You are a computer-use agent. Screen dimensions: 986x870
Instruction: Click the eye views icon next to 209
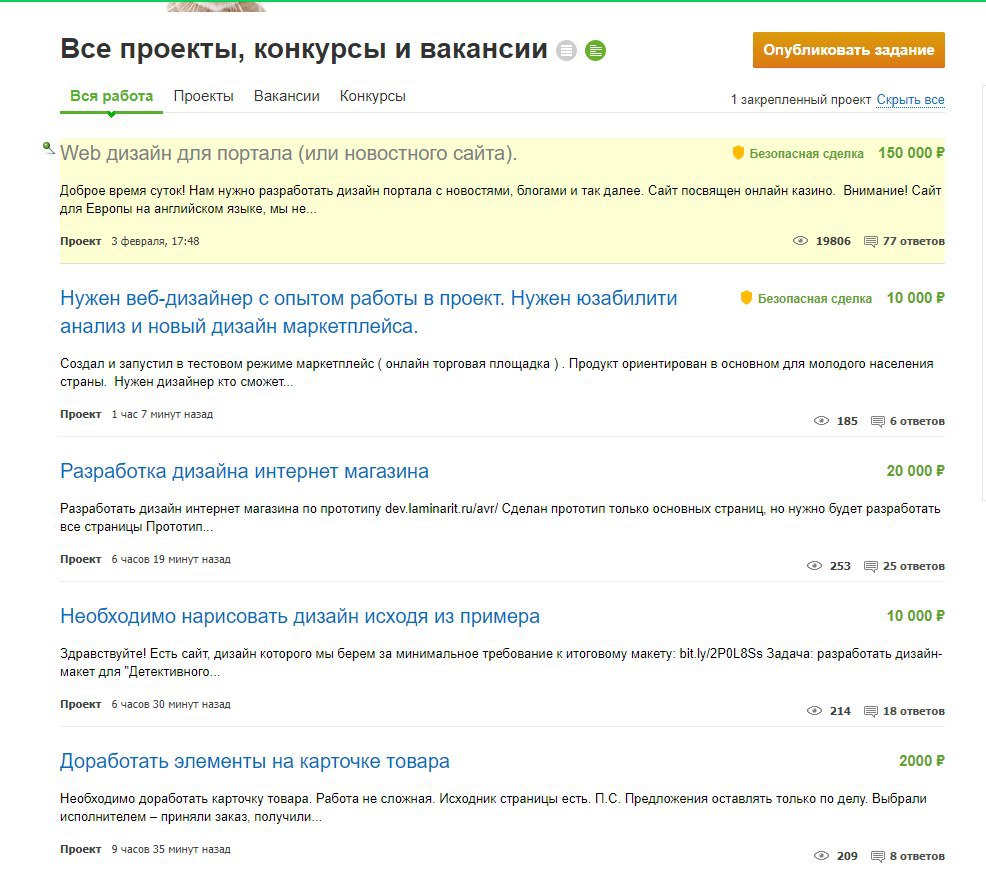click(821, 856)
